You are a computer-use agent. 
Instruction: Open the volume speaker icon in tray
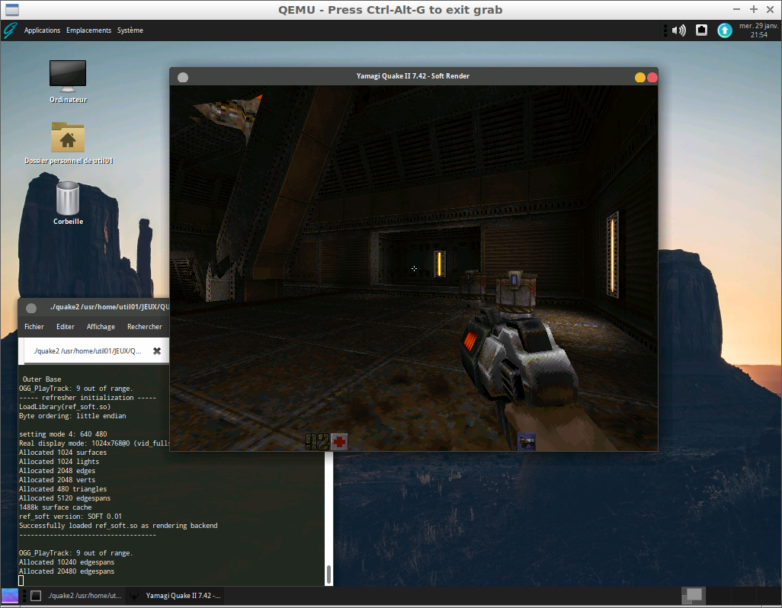coord(678,30)
